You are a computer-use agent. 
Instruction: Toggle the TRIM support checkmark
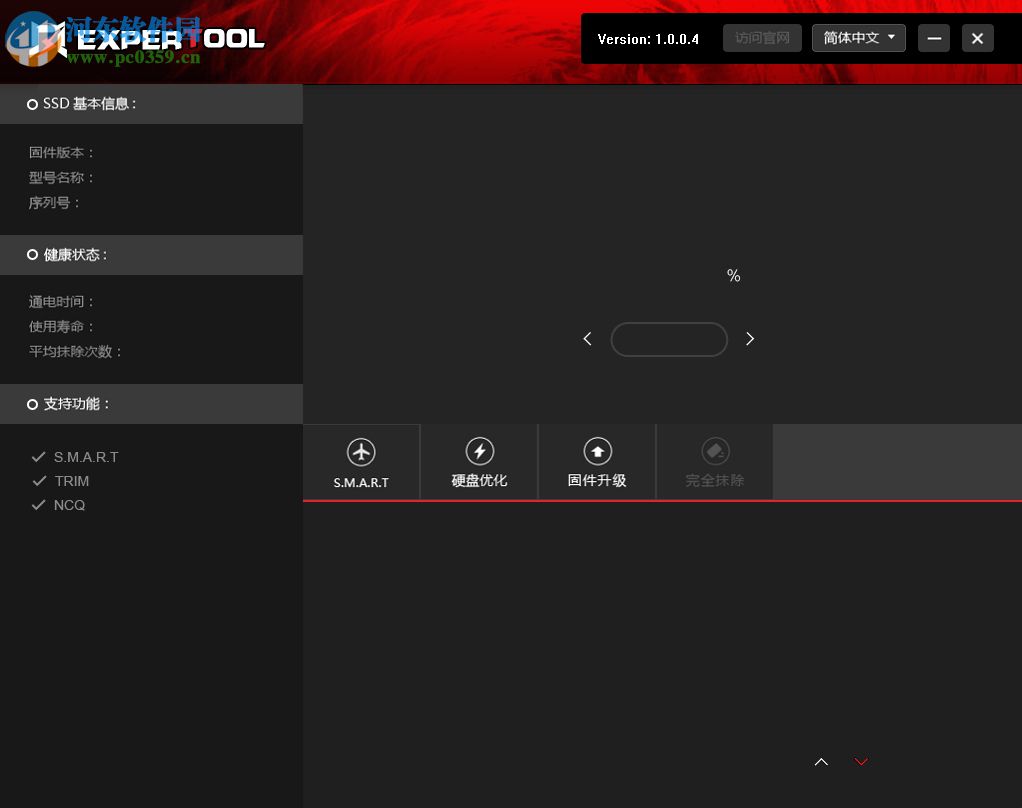point(38,480)
